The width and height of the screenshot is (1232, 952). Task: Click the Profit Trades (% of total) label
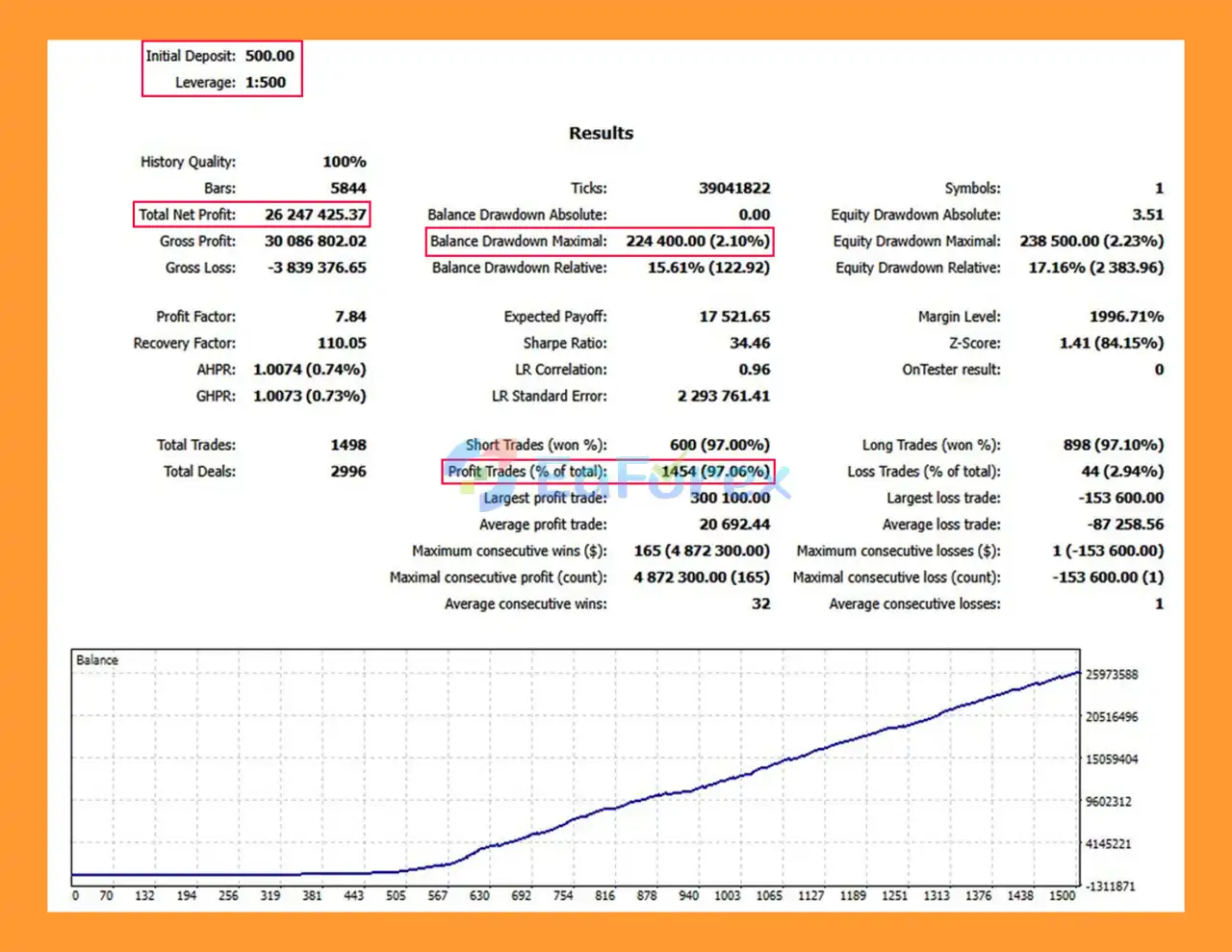(x=526, y=472)
